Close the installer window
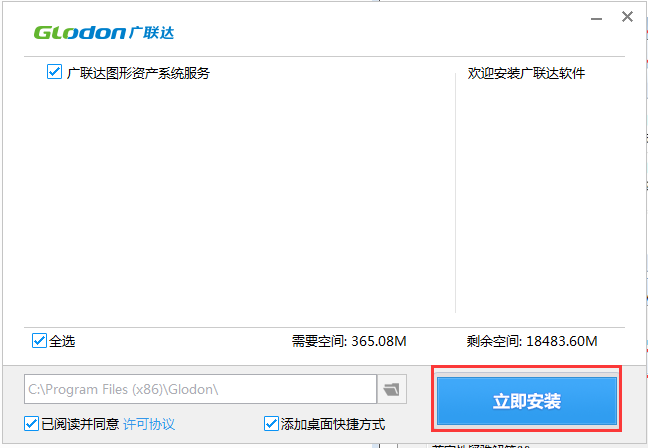This screenshot has width=648, height=448. [627, 17]
